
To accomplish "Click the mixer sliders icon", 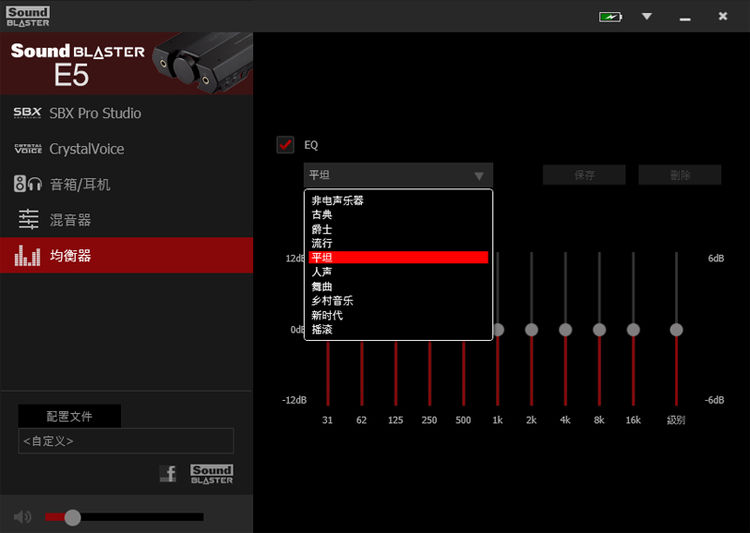I will (28, 220).
